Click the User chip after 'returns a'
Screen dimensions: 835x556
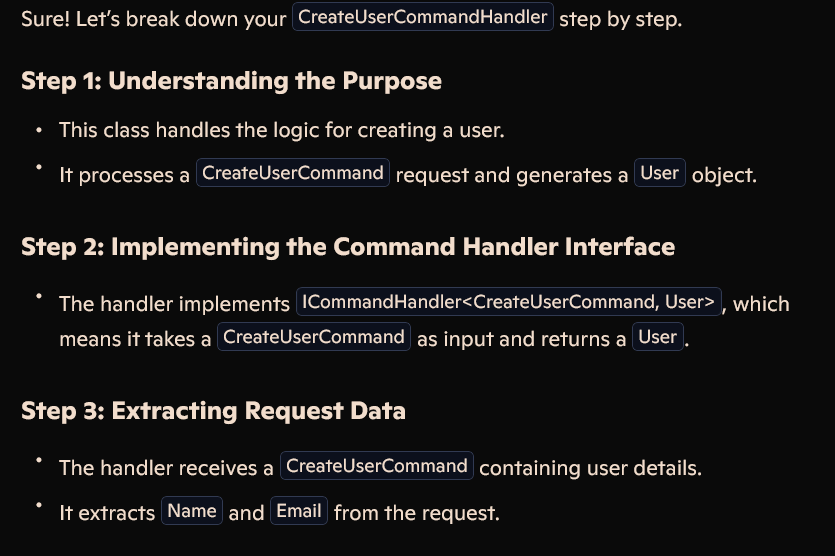tap(658, 337)
